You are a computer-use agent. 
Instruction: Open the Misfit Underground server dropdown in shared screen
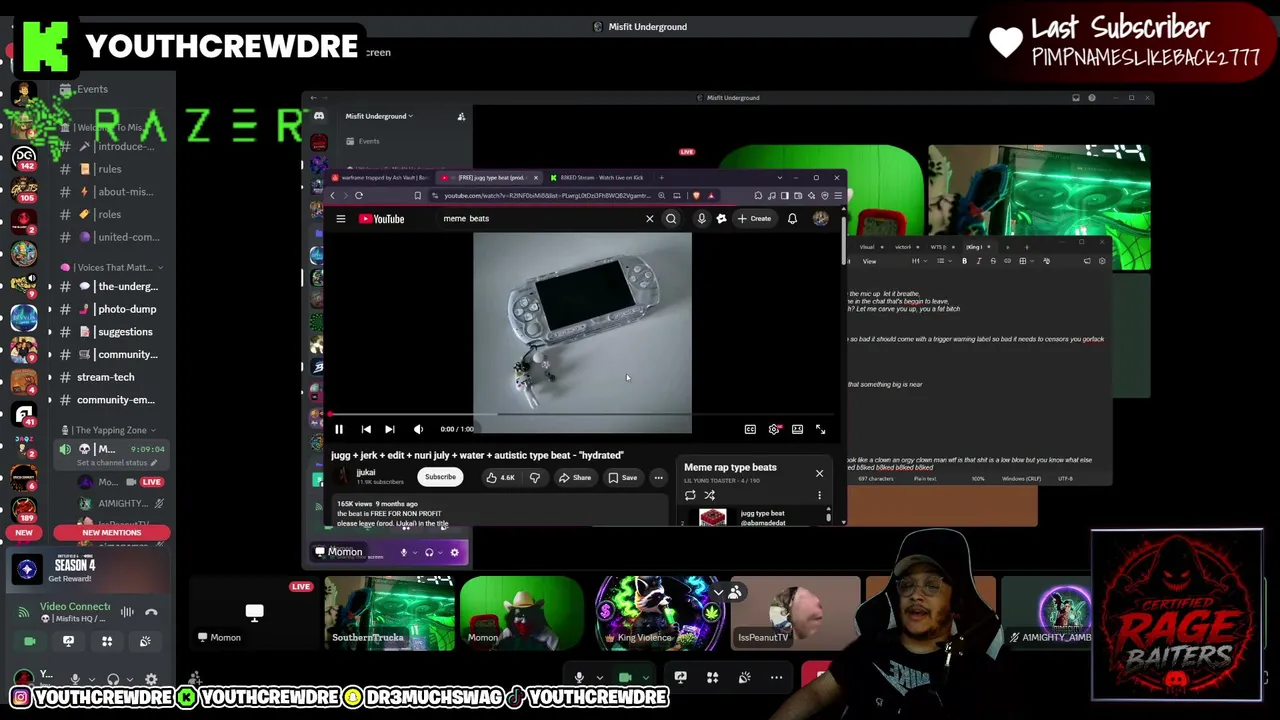click(x=379, y=116)
